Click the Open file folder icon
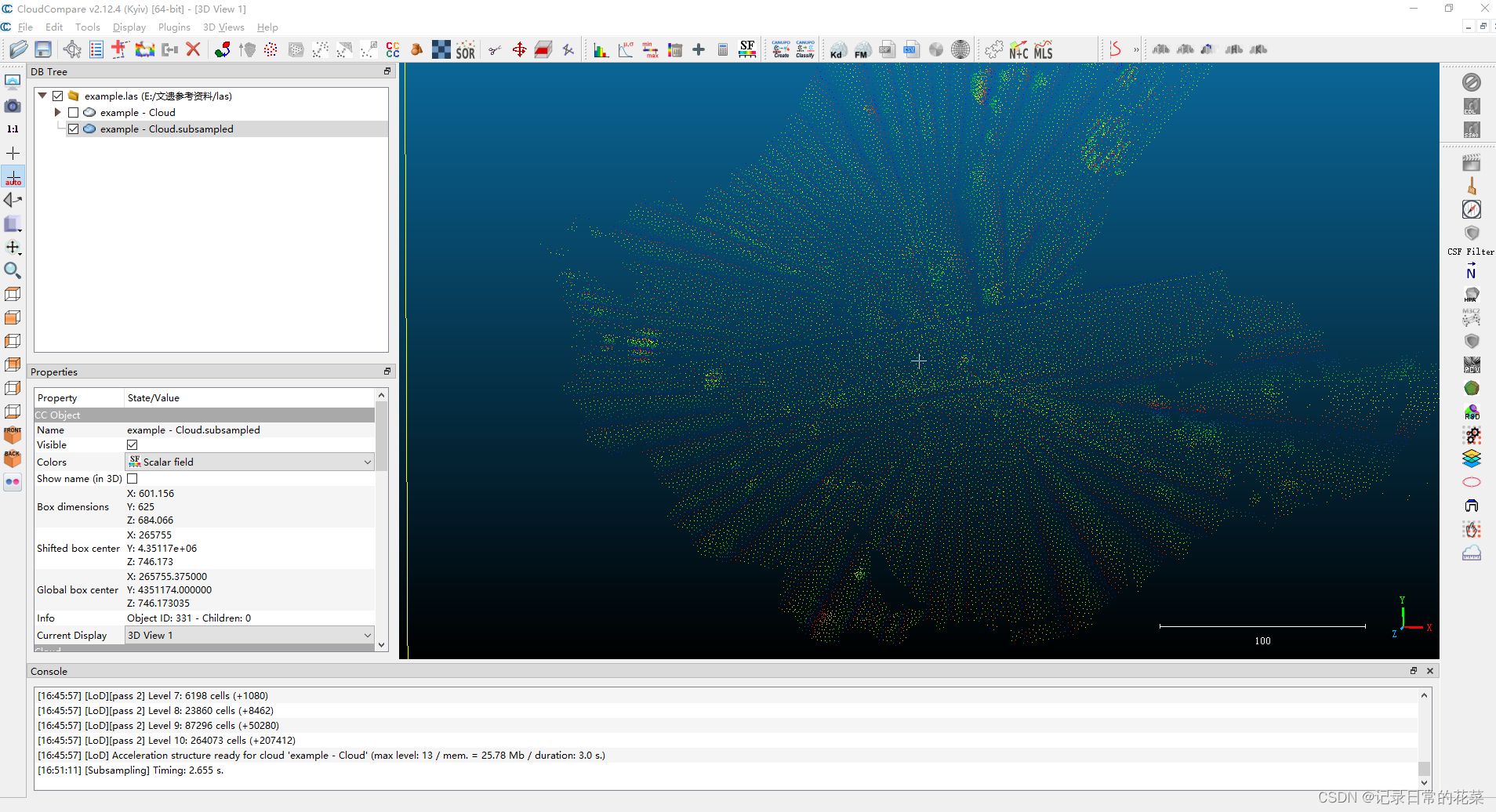This screenshot has height=812, width=1496. click(x=19, y=49)
